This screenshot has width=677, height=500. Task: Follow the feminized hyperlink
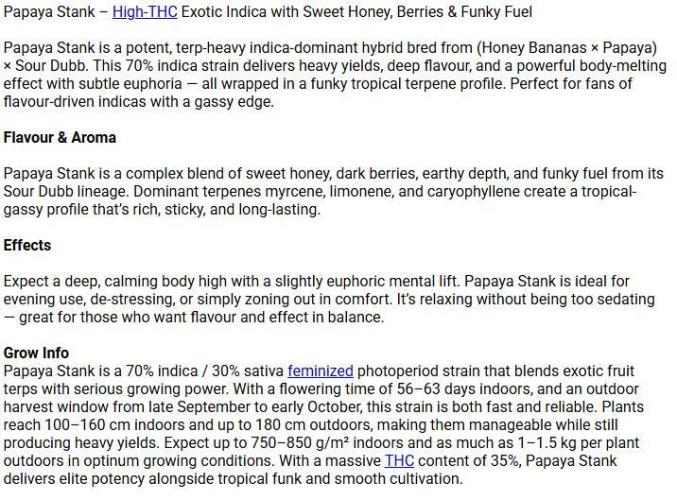coord(320,371)
